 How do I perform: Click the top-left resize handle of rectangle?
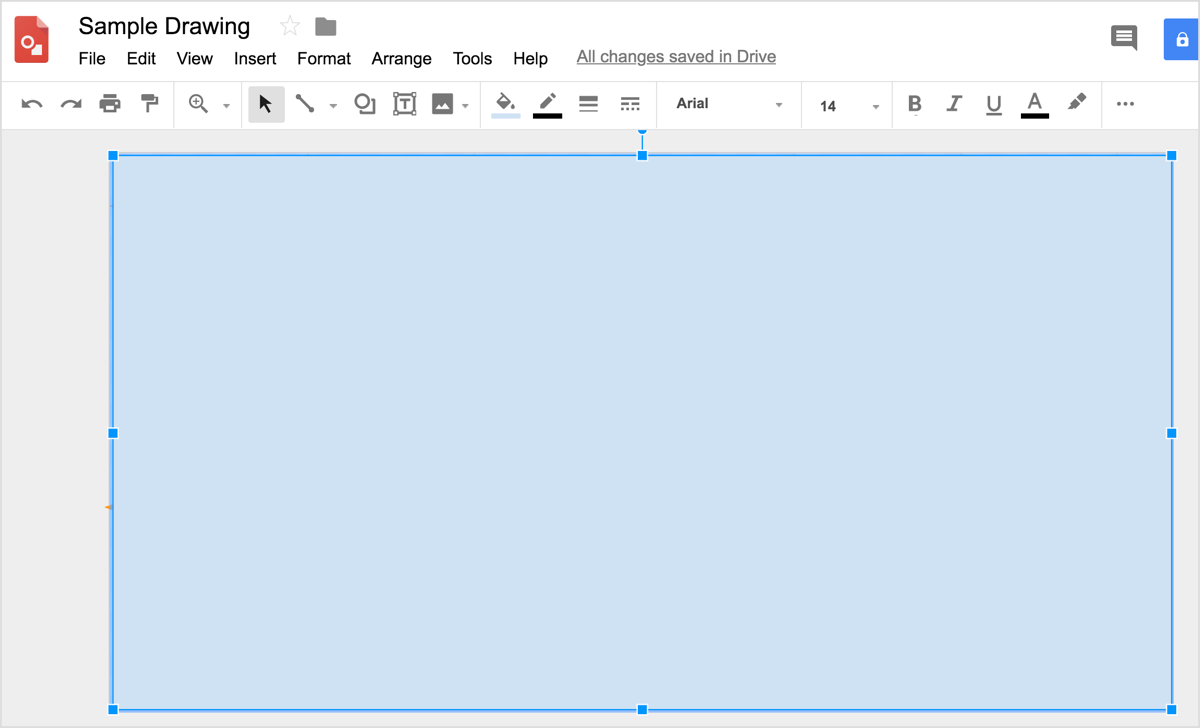(x=113, y=155)
